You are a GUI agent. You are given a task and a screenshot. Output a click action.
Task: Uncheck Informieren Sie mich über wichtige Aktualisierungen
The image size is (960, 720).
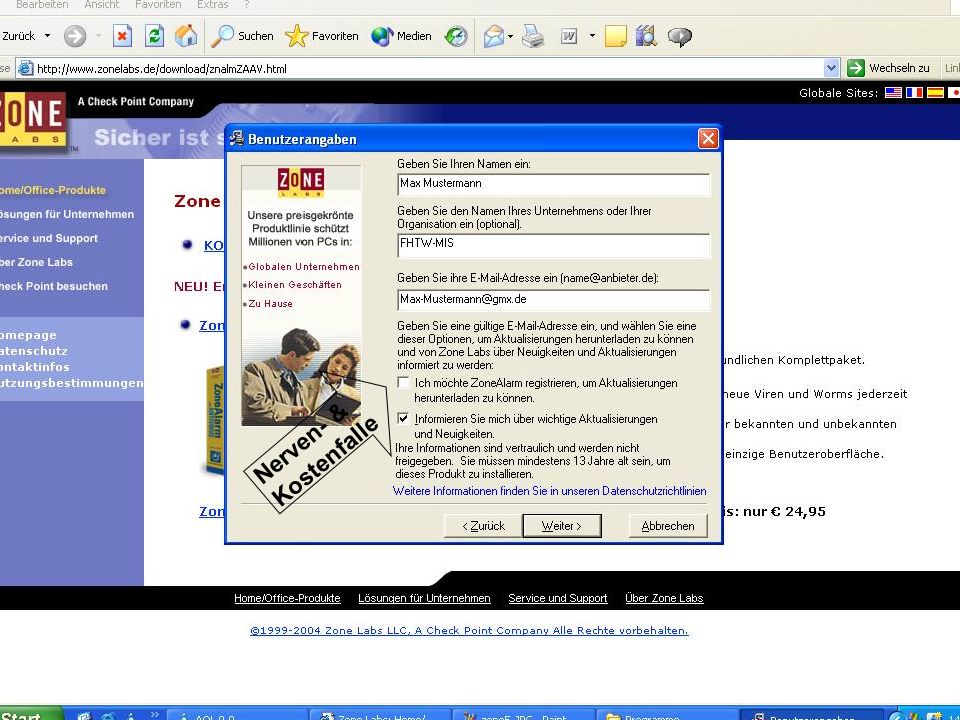pyautogui.click(x=403, y=419)
